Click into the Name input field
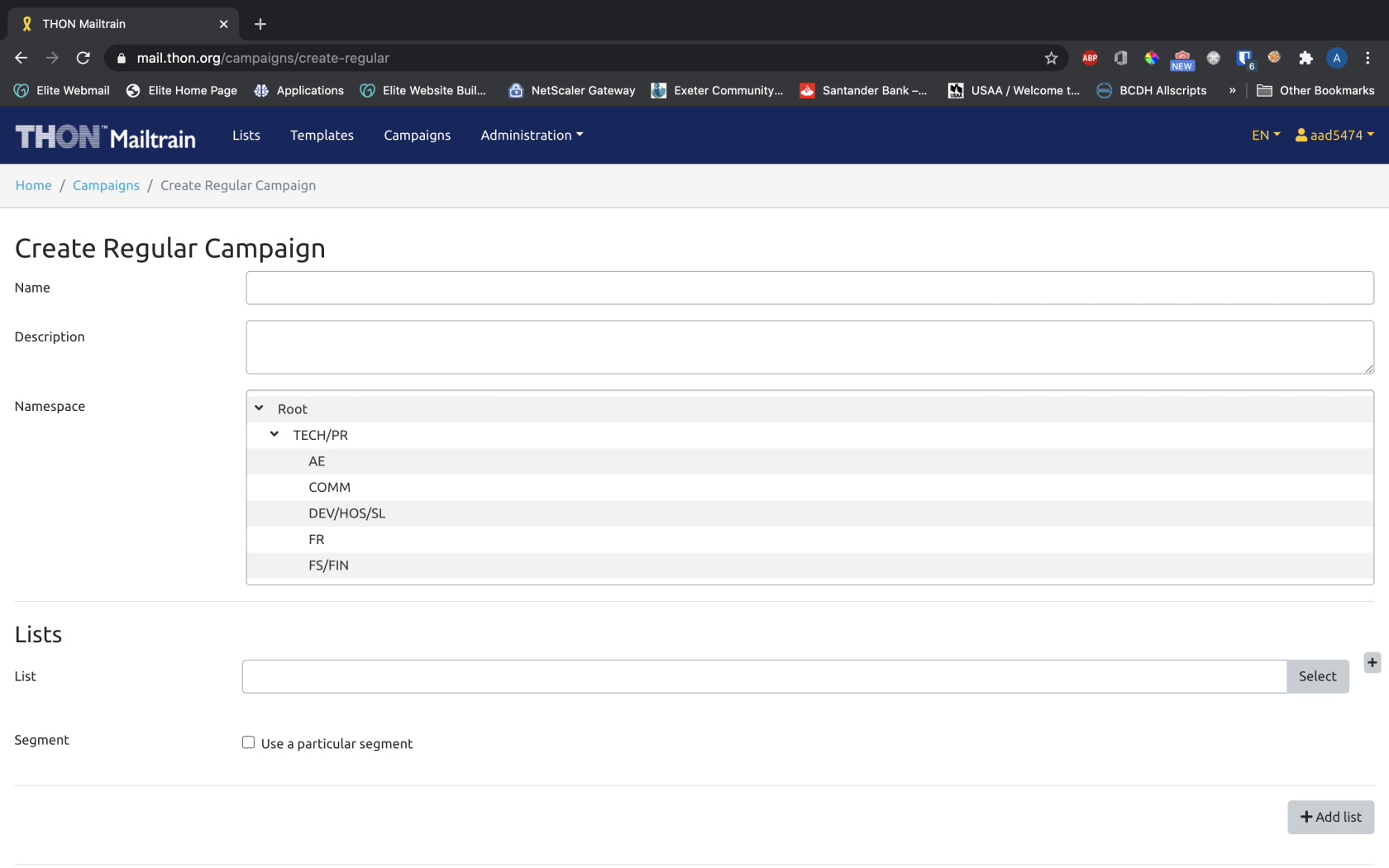The height and width of the screenshot is (868, 1389). tap(809, 288)
